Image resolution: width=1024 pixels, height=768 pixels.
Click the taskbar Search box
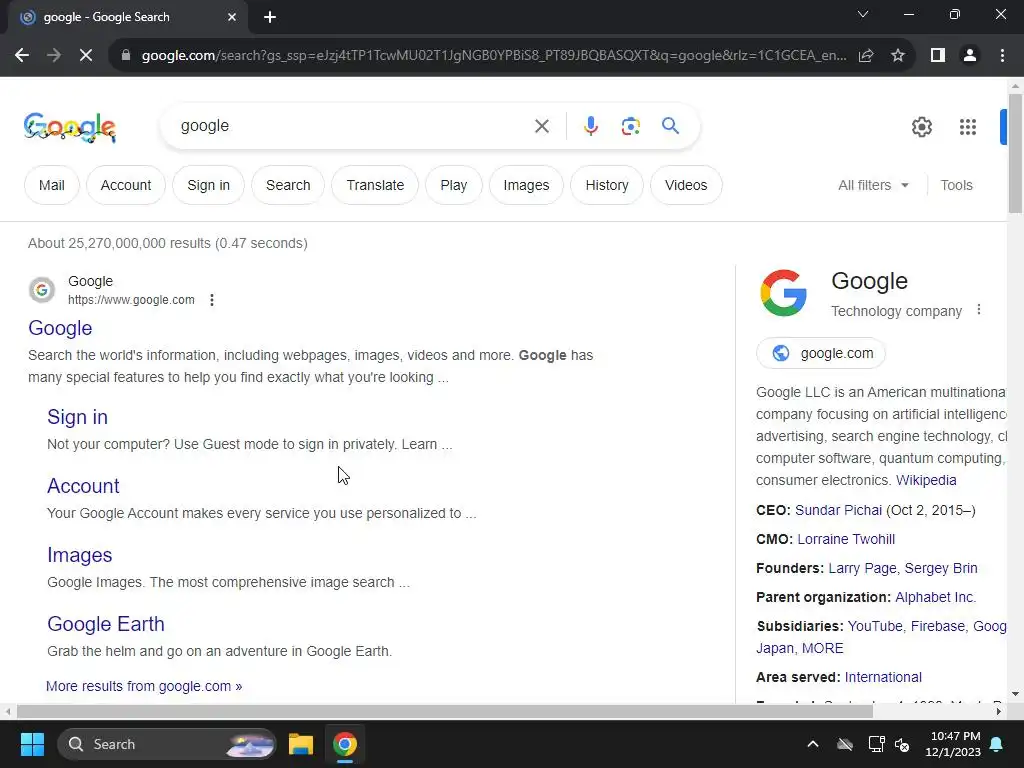(167, 744)
